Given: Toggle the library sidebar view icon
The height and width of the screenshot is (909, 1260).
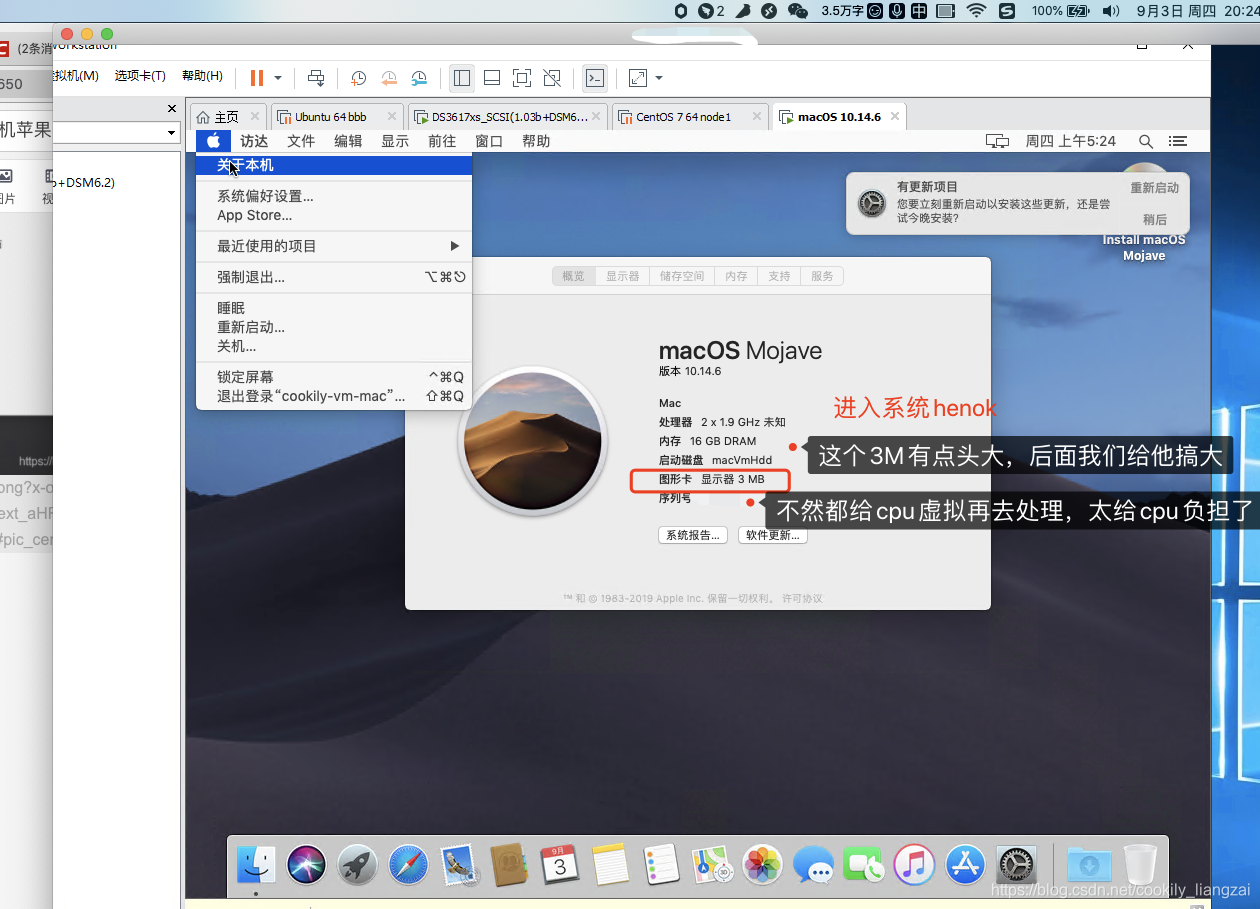Looking at the screenshot, I should click(461, 77).
